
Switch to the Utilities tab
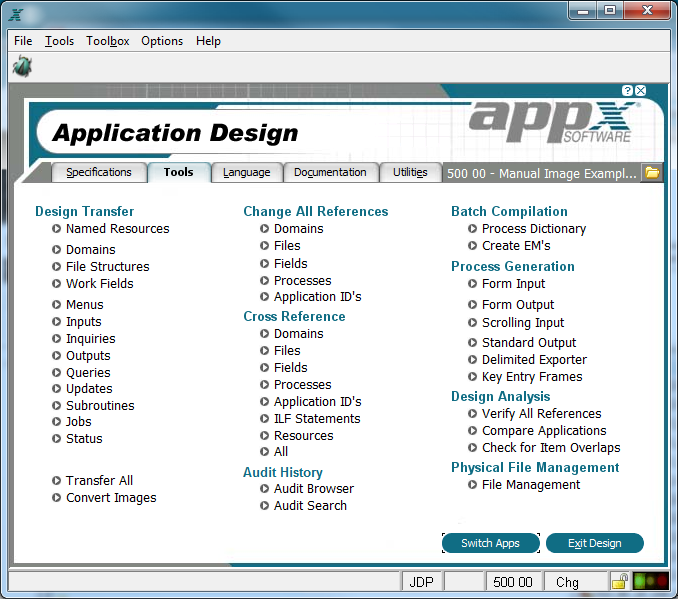410,172
